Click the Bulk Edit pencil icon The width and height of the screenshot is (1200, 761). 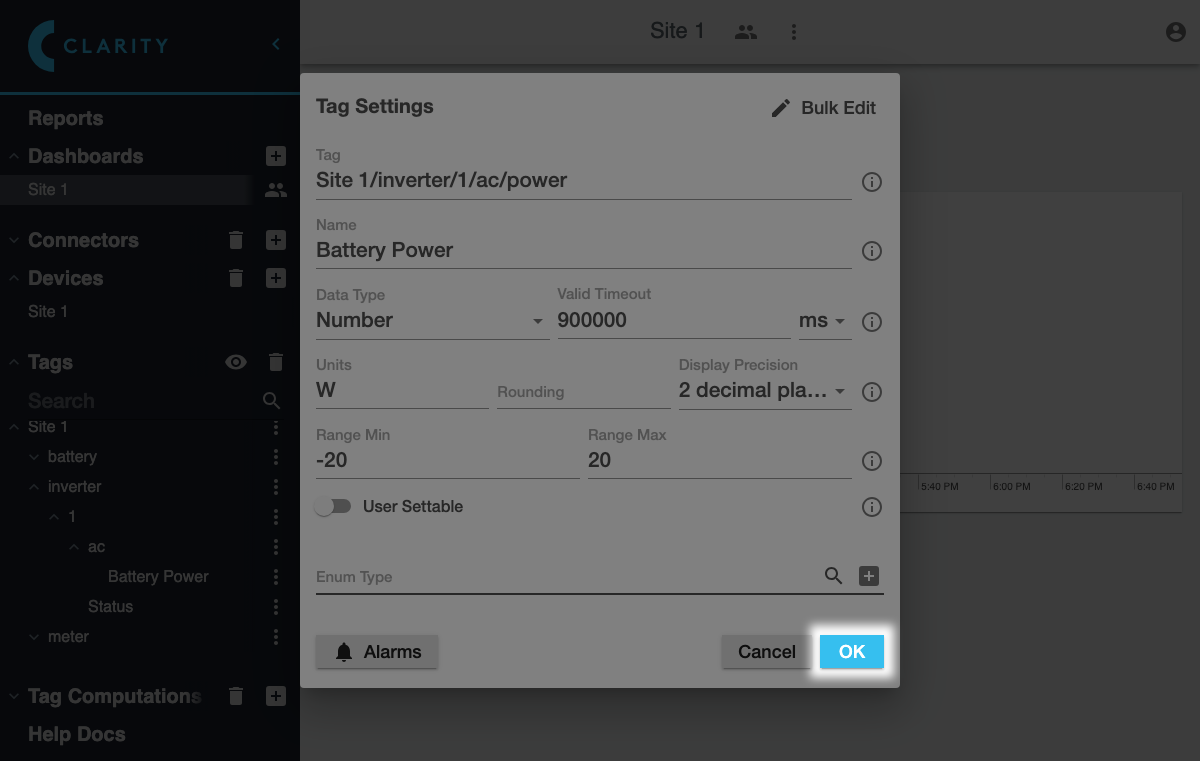[x=781, y=108]
